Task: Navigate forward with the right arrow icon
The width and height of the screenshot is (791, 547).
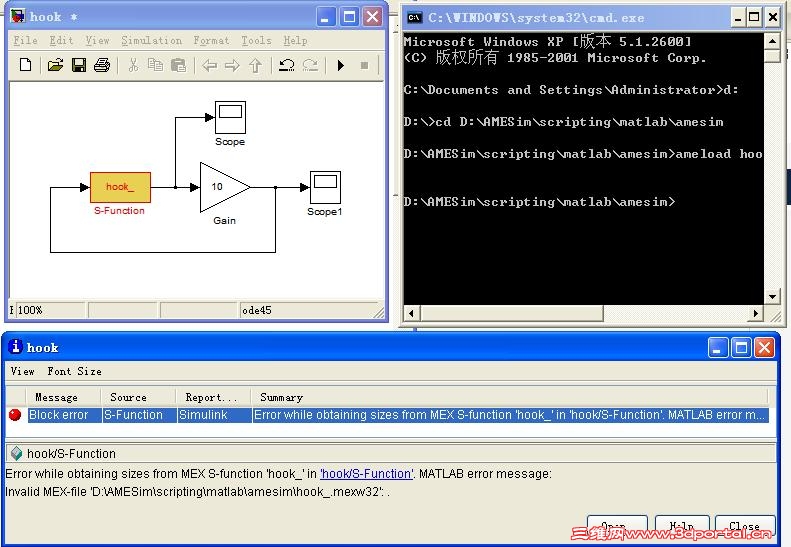Action: tap(232, 65)
